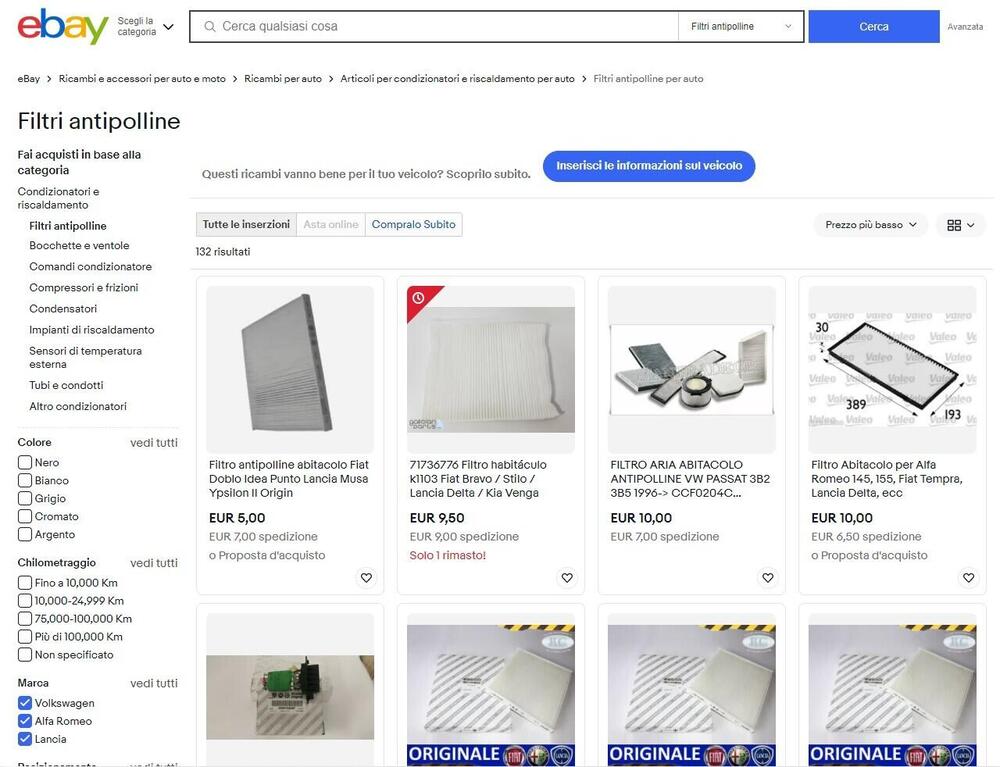Check 75,000-100,000 Km checkbox

(x=25, y=618)
